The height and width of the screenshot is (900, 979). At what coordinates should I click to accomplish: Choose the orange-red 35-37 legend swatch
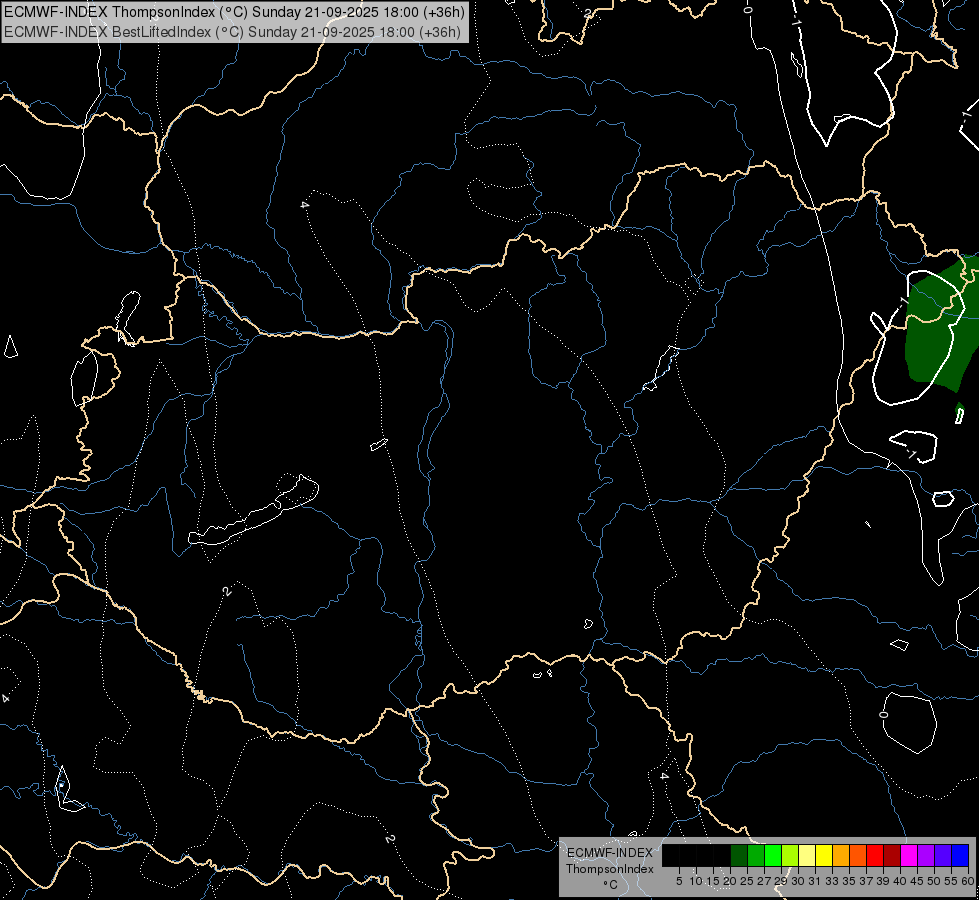pyautogui.click(x=858, y=855)
